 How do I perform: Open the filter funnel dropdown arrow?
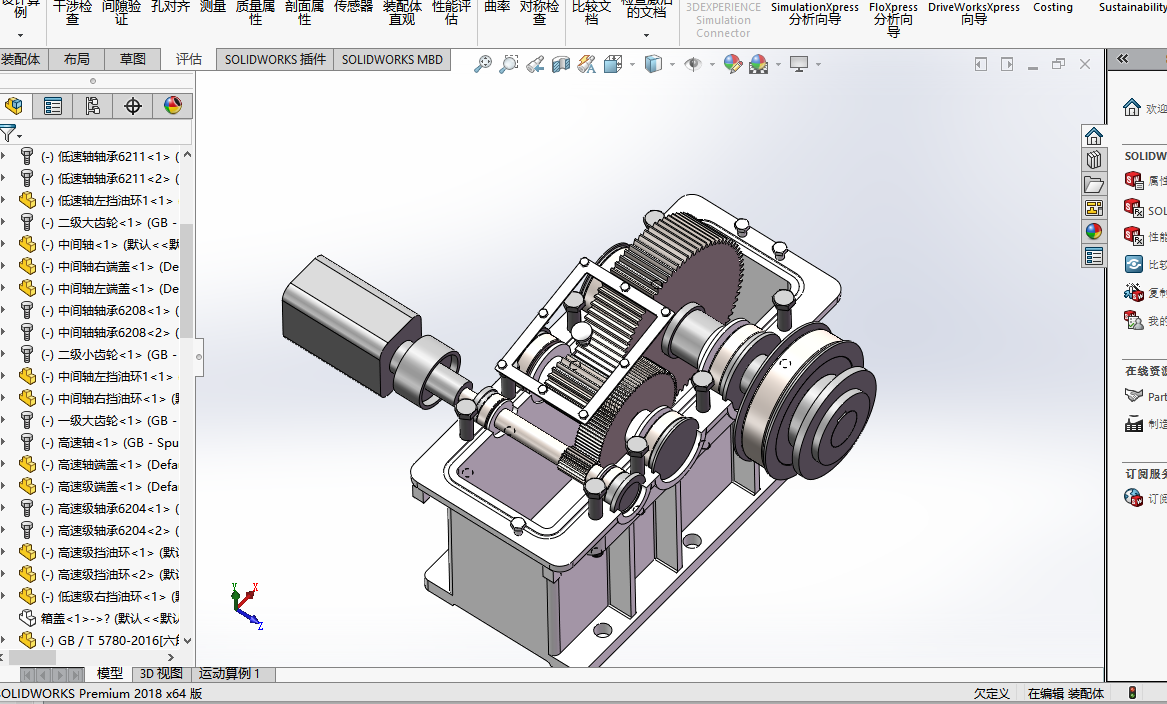tap(20, 136)
